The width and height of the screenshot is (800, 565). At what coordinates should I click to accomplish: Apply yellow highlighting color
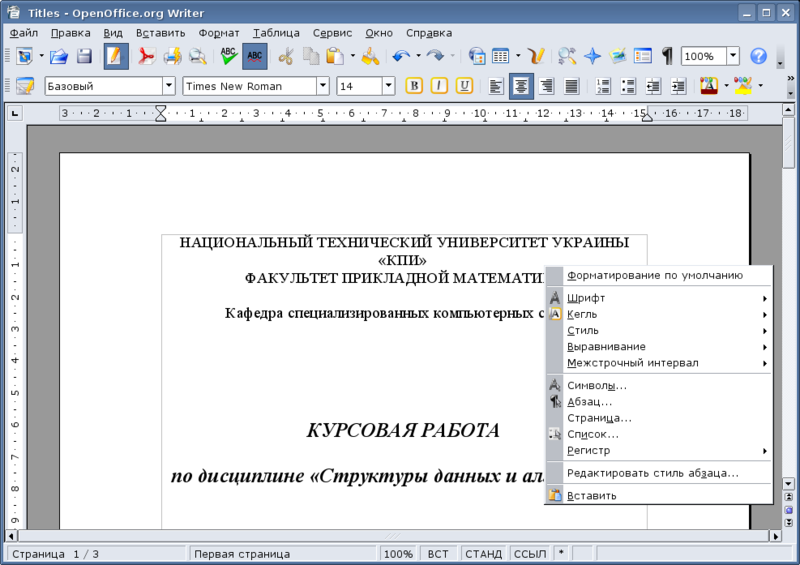pyautogui.click(x=743, y=86)
